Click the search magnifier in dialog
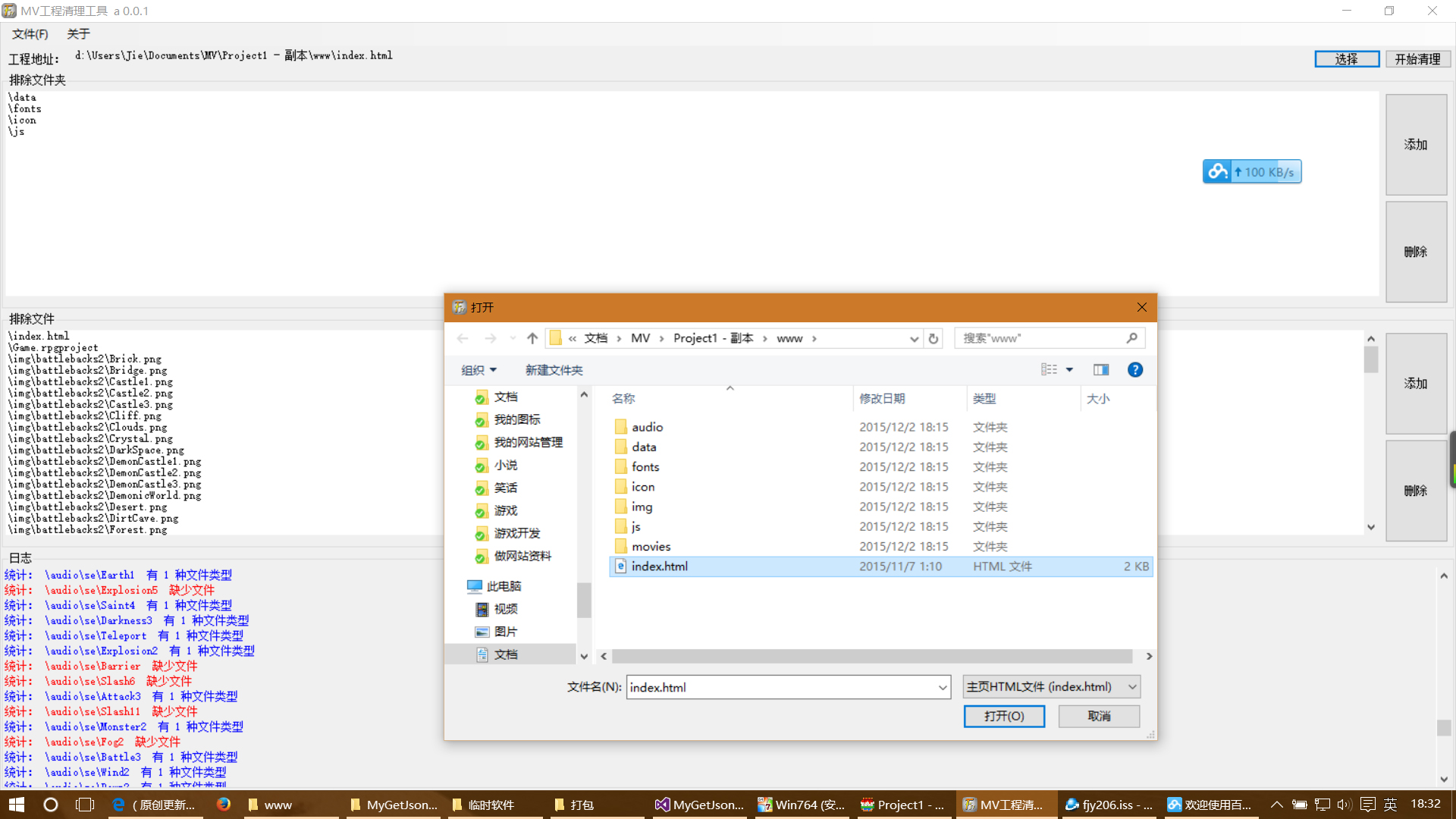This screenshot has width=1456, height=819. click(1132, 338)
